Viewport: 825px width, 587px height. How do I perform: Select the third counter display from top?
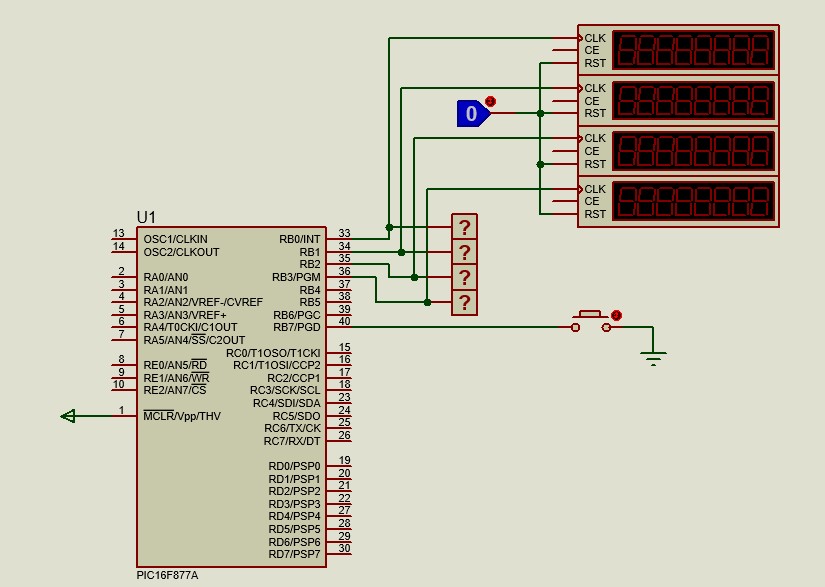point(678,151)
